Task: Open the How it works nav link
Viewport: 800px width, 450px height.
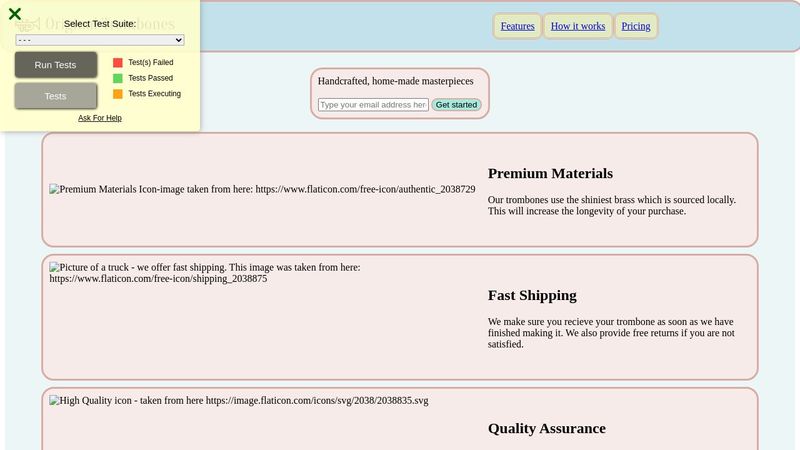Action: [x=578, y=26]
